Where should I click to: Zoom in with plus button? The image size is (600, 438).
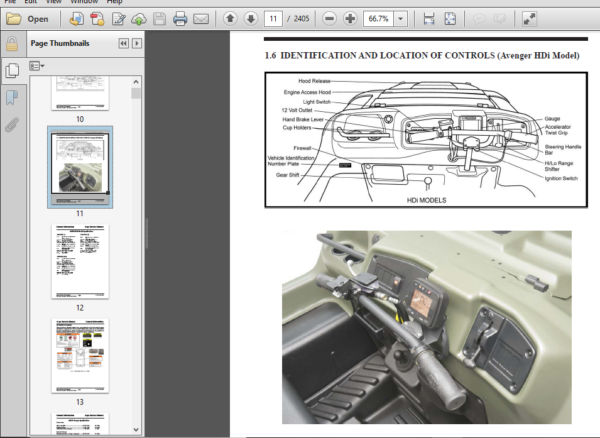[350, 18]
